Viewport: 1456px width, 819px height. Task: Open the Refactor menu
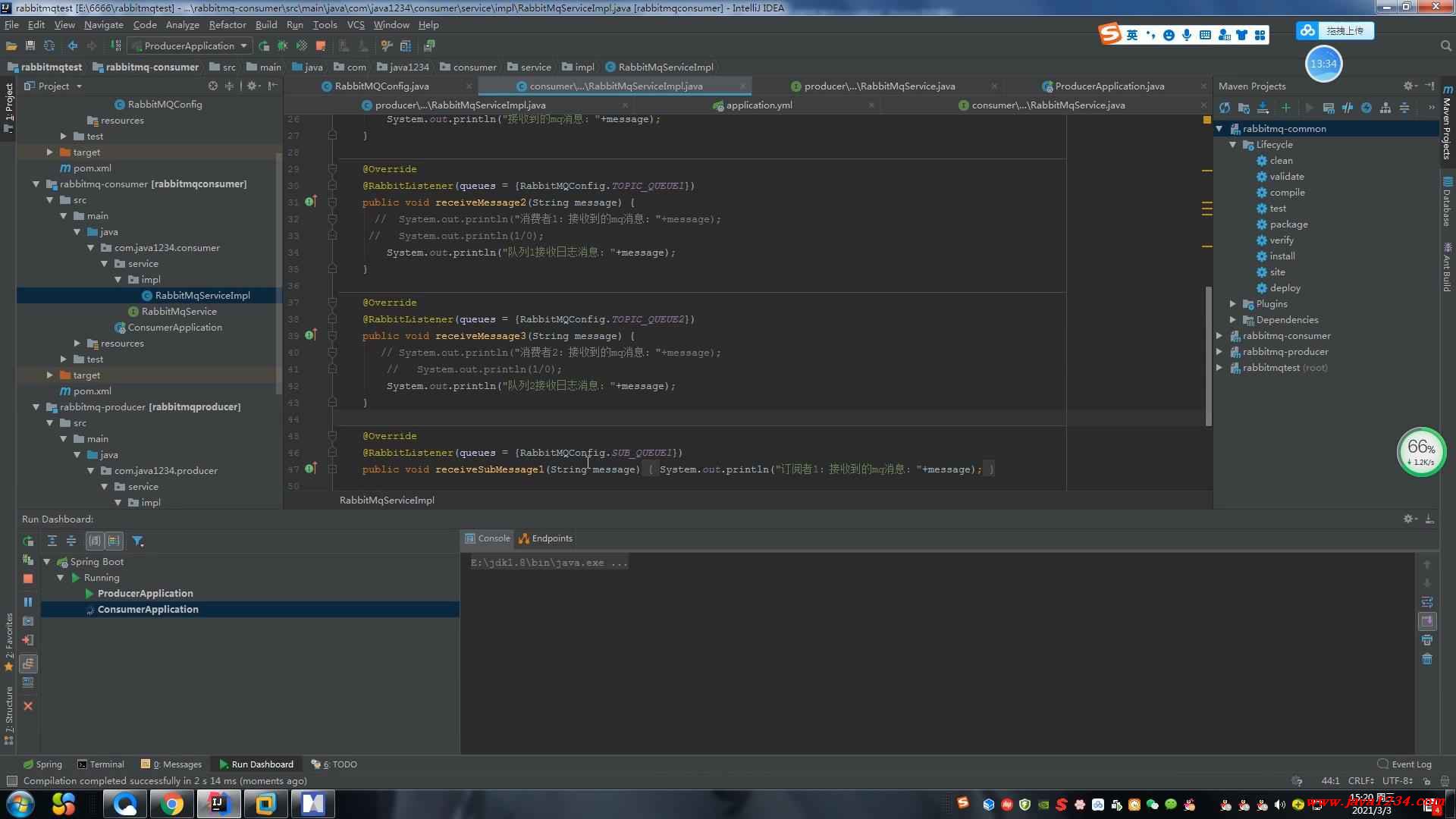coord(227,25)
